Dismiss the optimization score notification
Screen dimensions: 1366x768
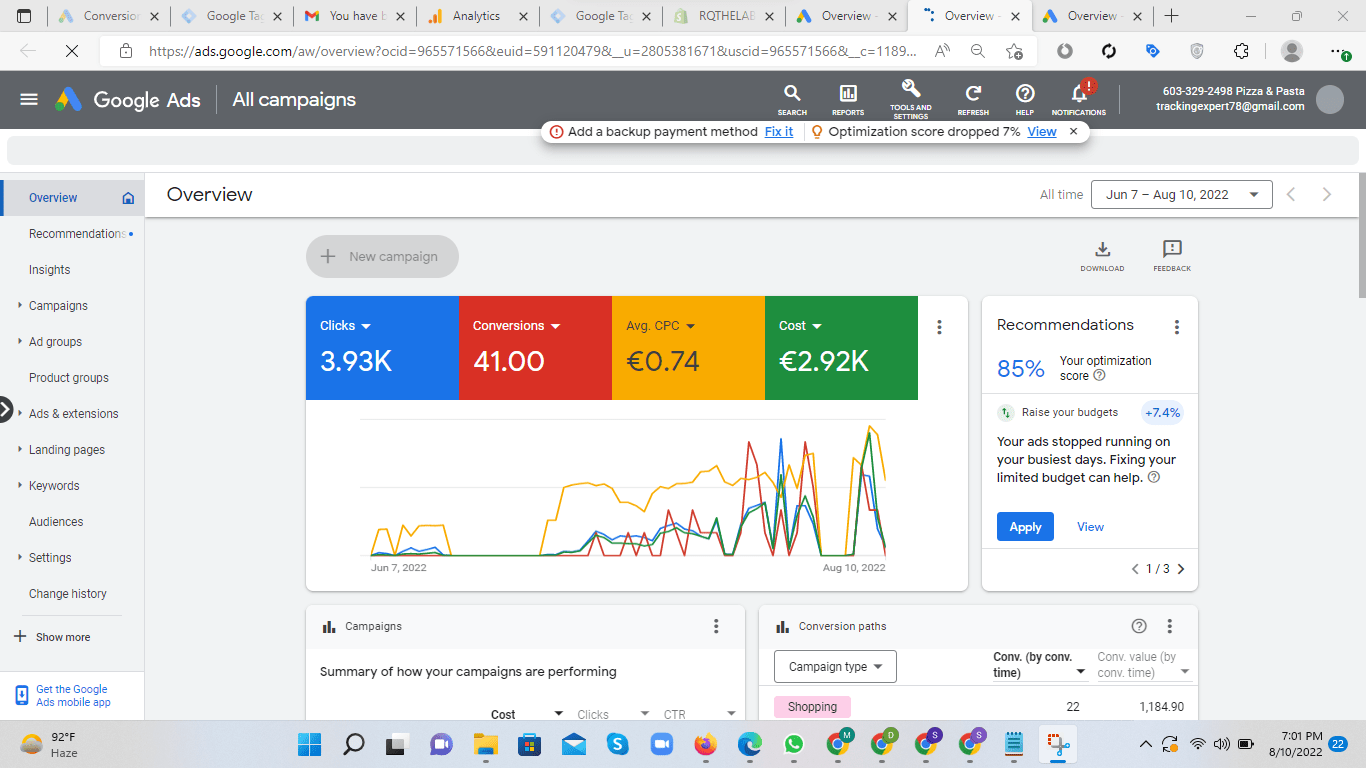point(1073,131)
